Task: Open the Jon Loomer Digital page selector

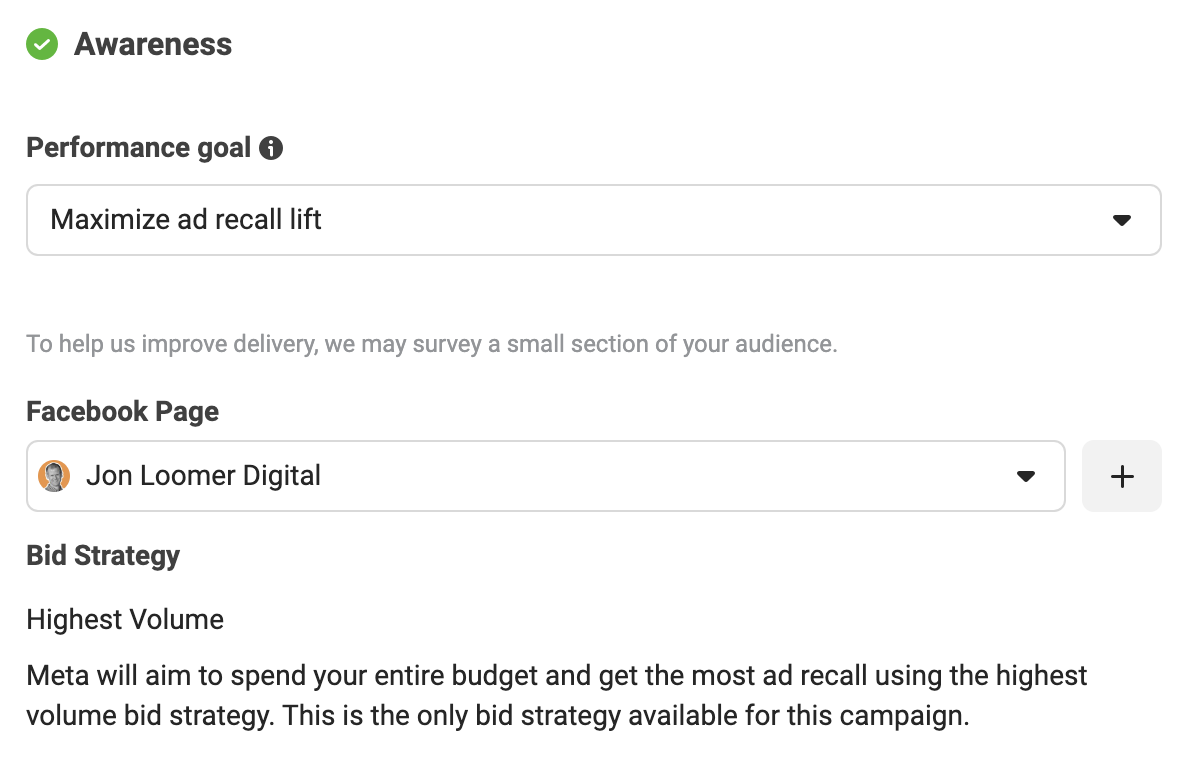Action: point(546,476)
